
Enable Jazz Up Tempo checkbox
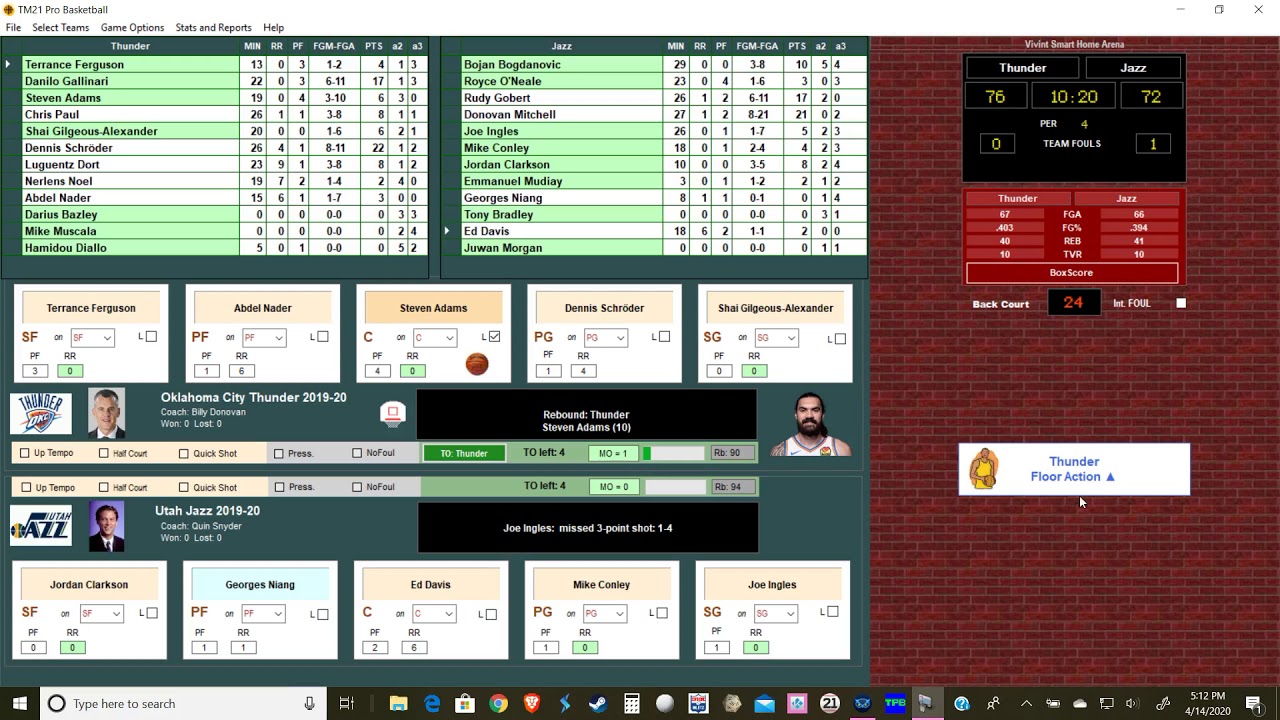pyautogui.click(x=25, y=488)
